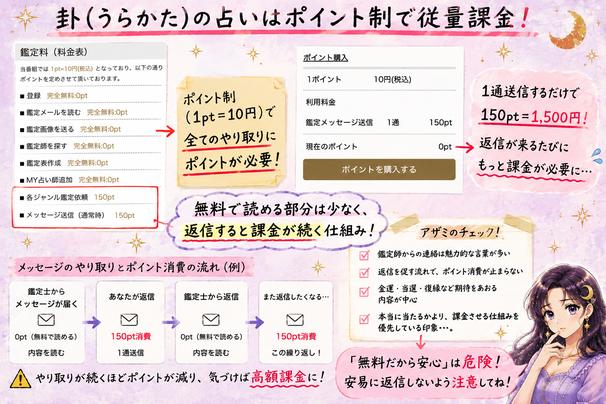The height and width of the screenshot is (404, 606).
Task: Click the crescent moon icon at top right
Action: (x=568, y=30)
